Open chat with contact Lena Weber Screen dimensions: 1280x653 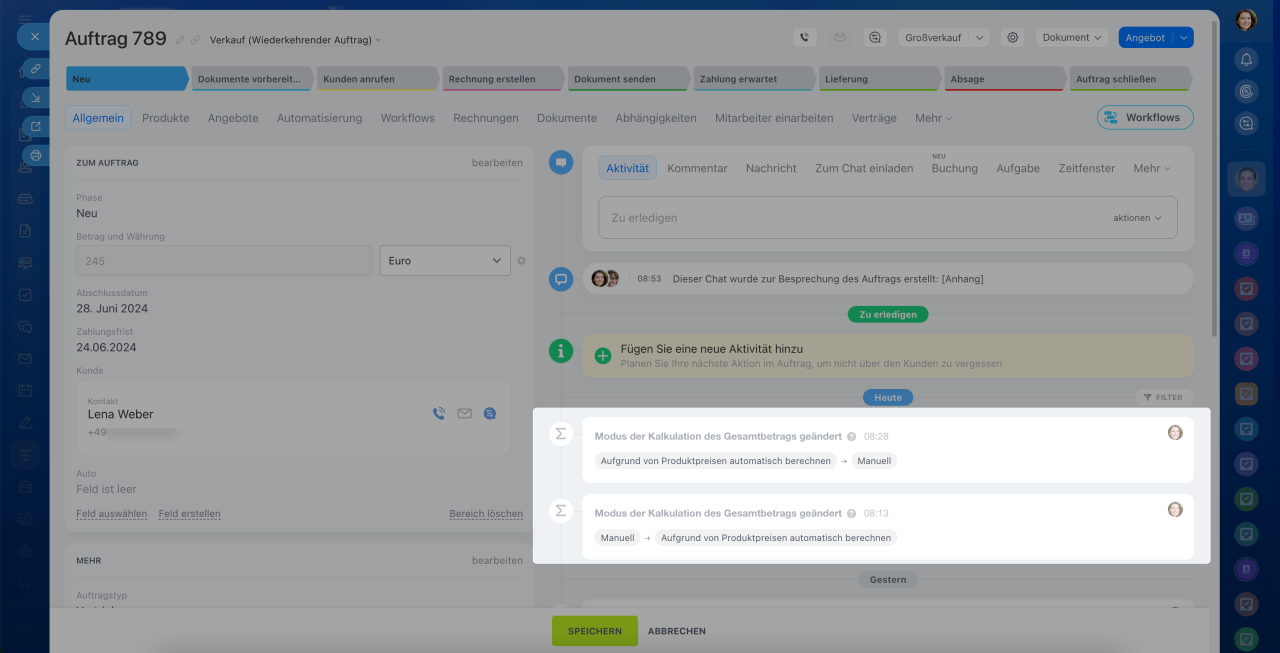pos(490,413)
